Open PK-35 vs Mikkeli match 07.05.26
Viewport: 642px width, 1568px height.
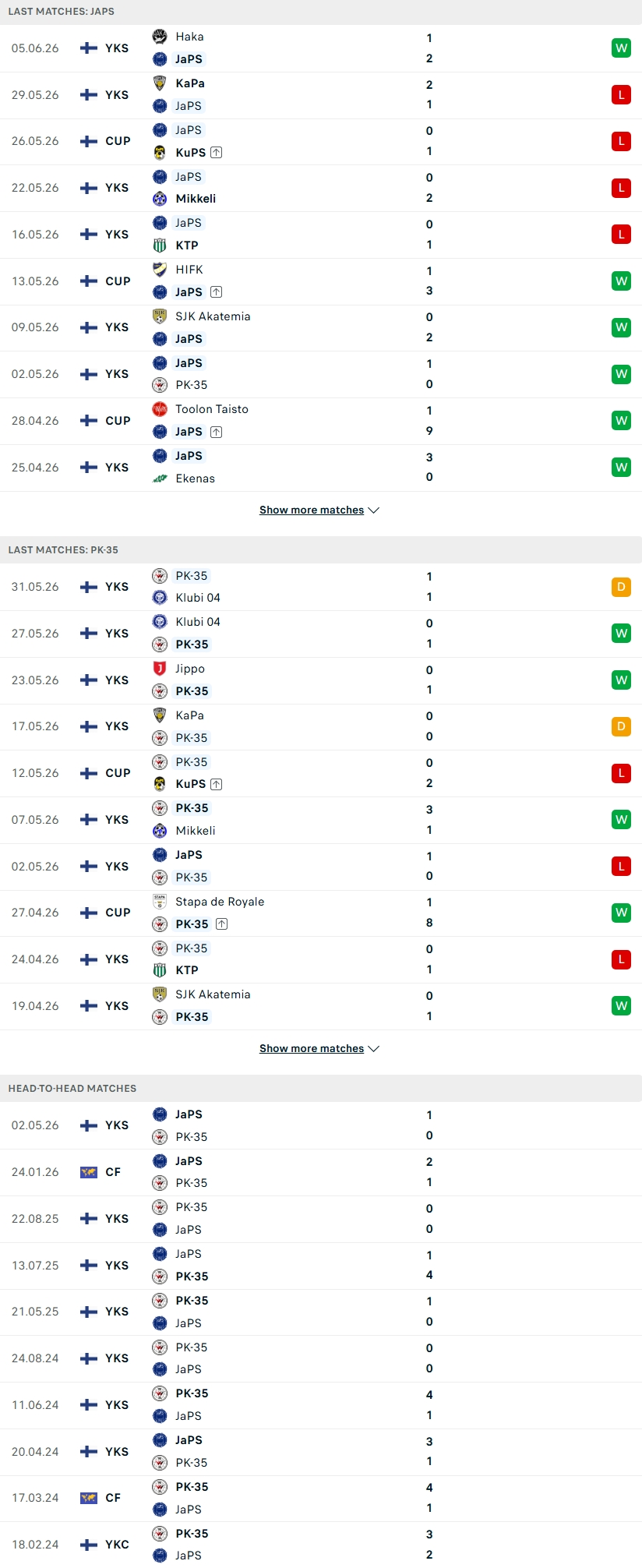[321, 820]
